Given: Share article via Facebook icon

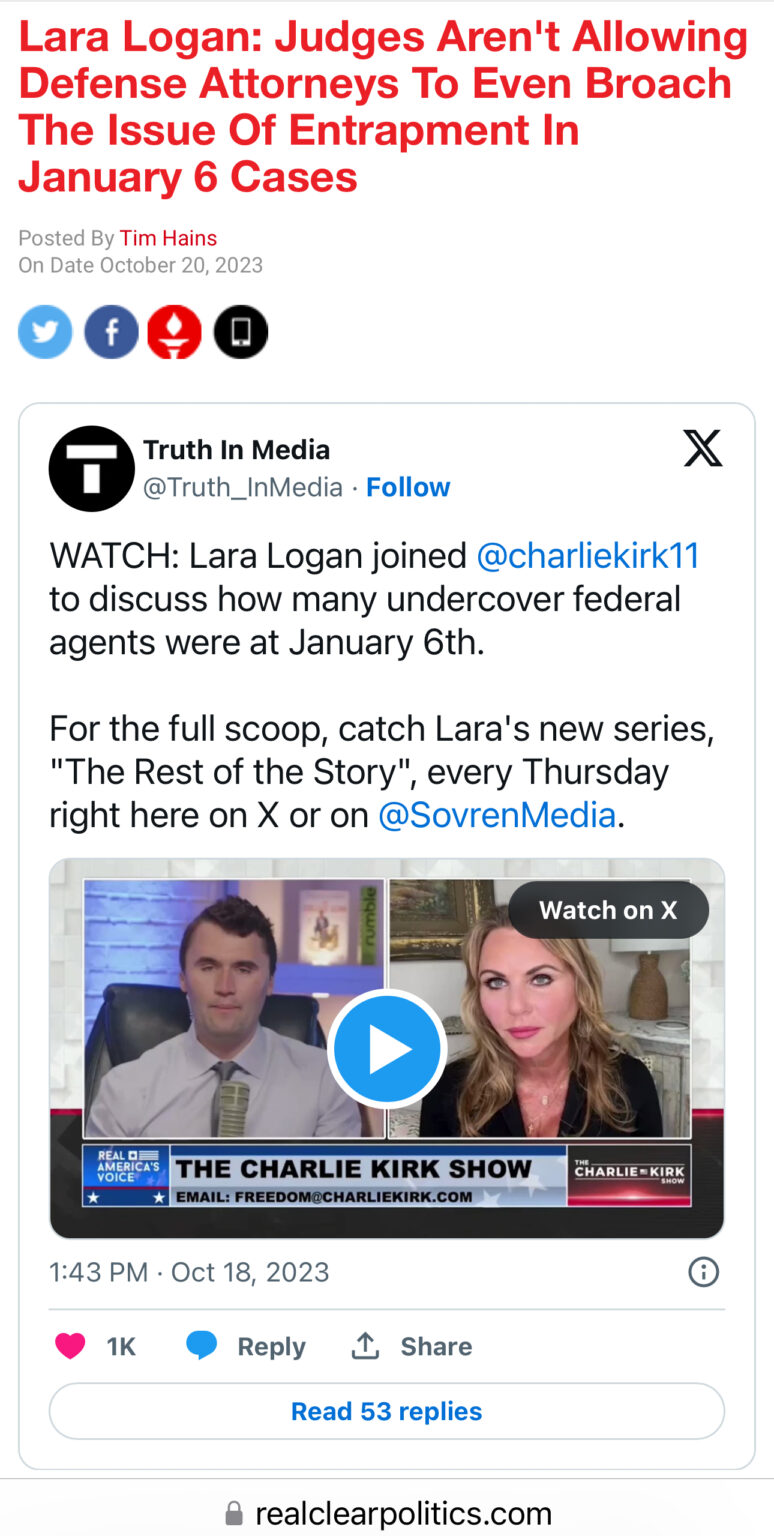Looking at the screenshot, I should point(111,332).
